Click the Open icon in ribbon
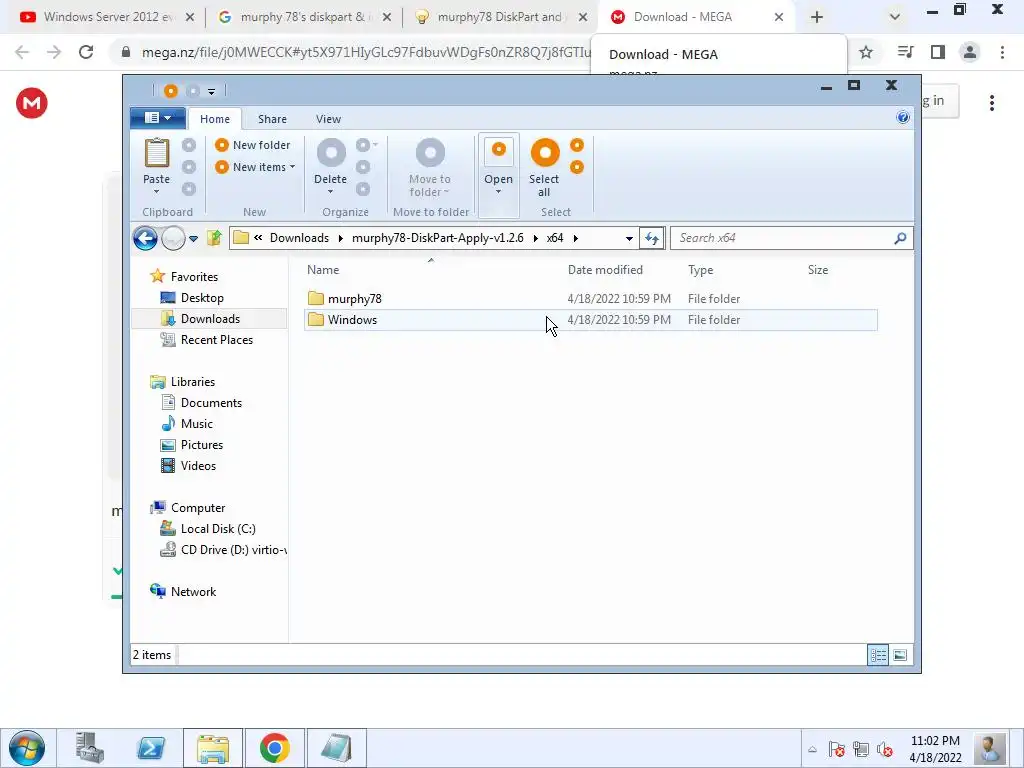 pos(498,152)
